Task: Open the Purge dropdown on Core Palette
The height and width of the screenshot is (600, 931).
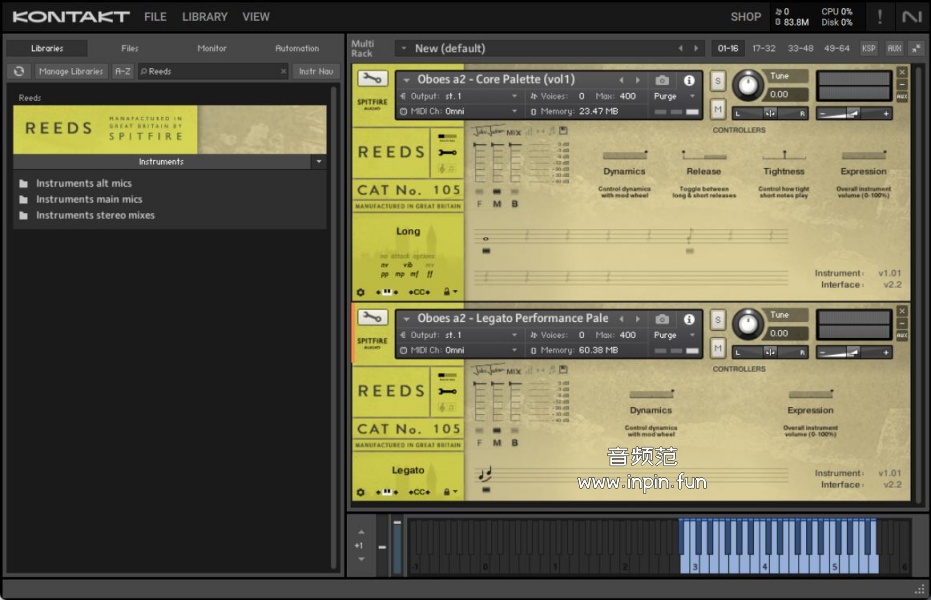Action: click(x=675, y=96)
